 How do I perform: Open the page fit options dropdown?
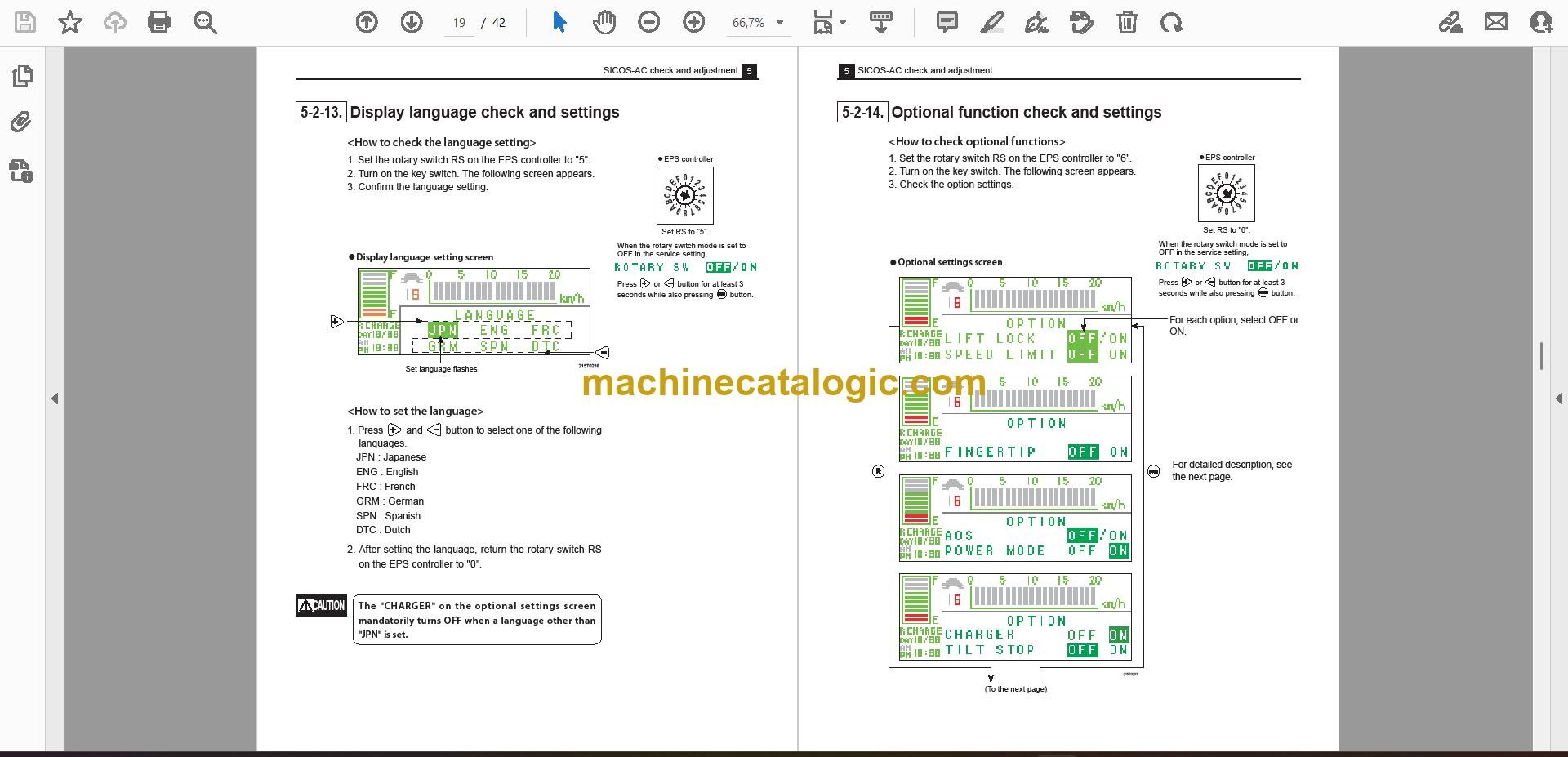(x=829, y=22)
